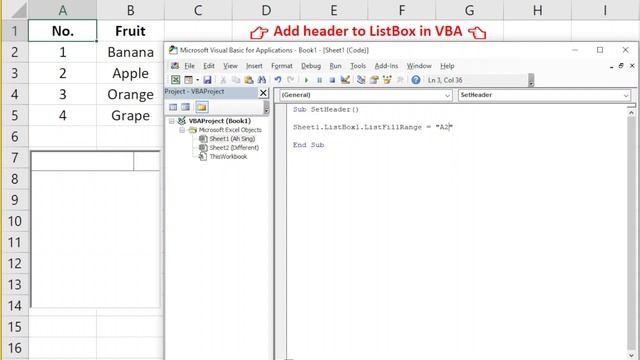The width and height of the screenshot is (640, 360).
Task: Open the Format menu
Action: click(282, 66)
